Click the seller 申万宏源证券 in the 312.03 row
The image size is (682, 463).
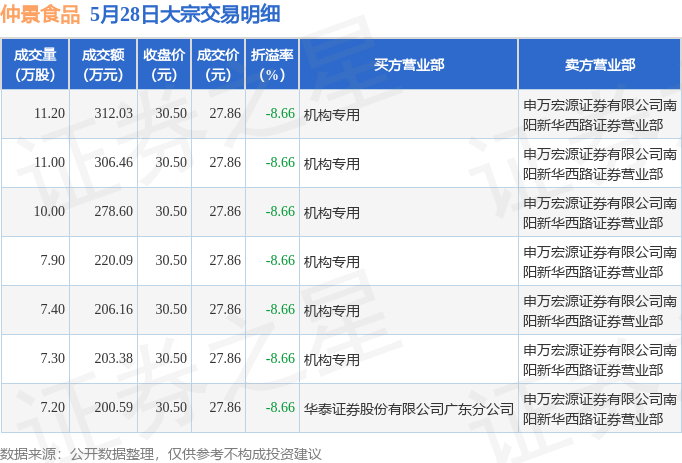(599, 115)
